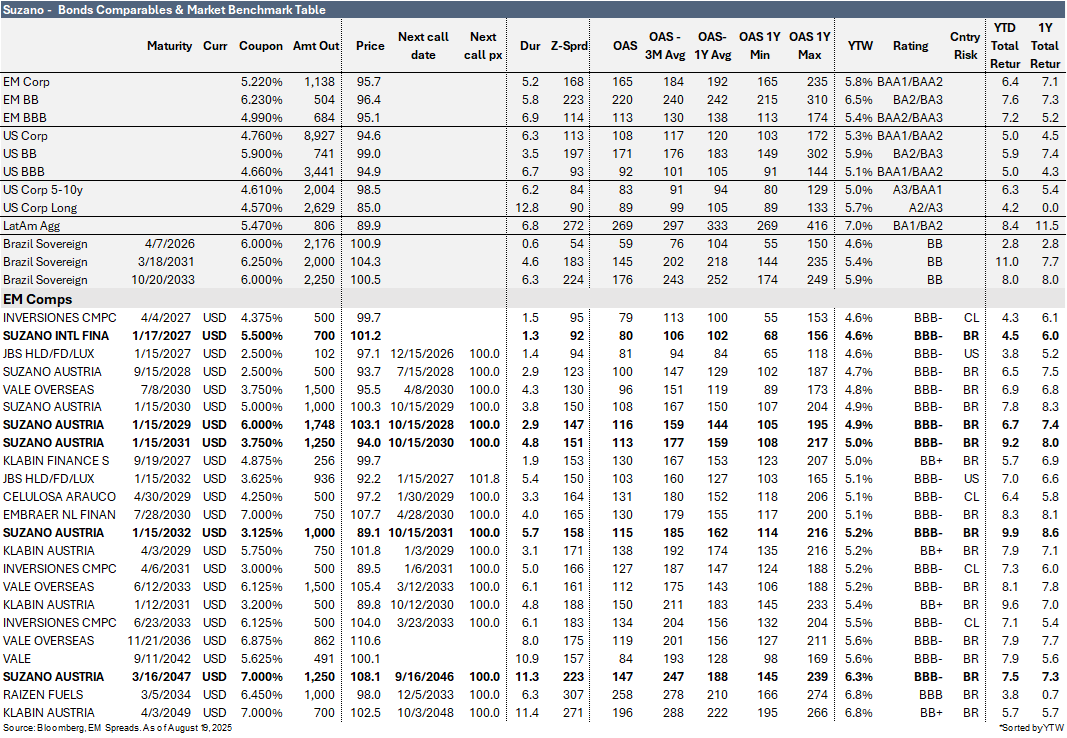The width and height of the screenshot is (1067, 738).
Task: Click the 'EM Comps' section heading
Action: (37, 299)
